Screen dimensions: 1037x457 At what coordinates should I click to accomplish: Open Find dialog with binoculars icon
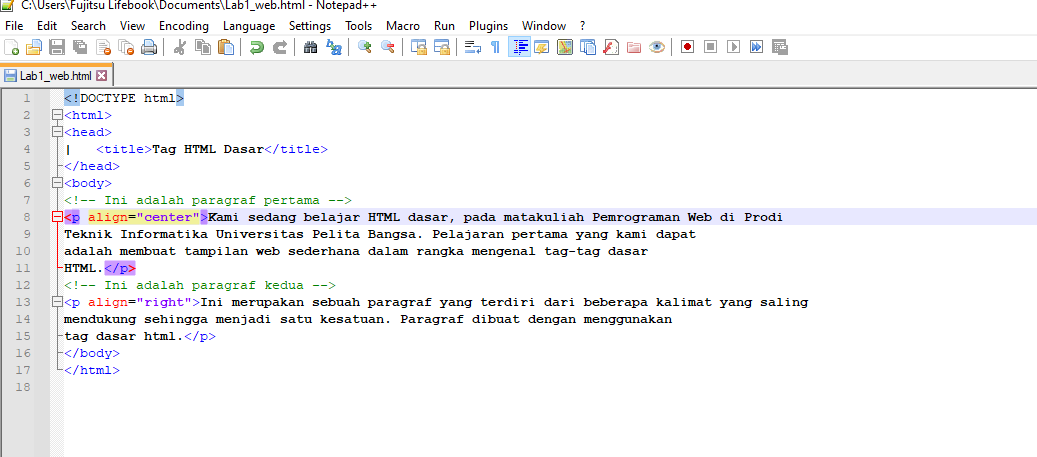point(310,47)
